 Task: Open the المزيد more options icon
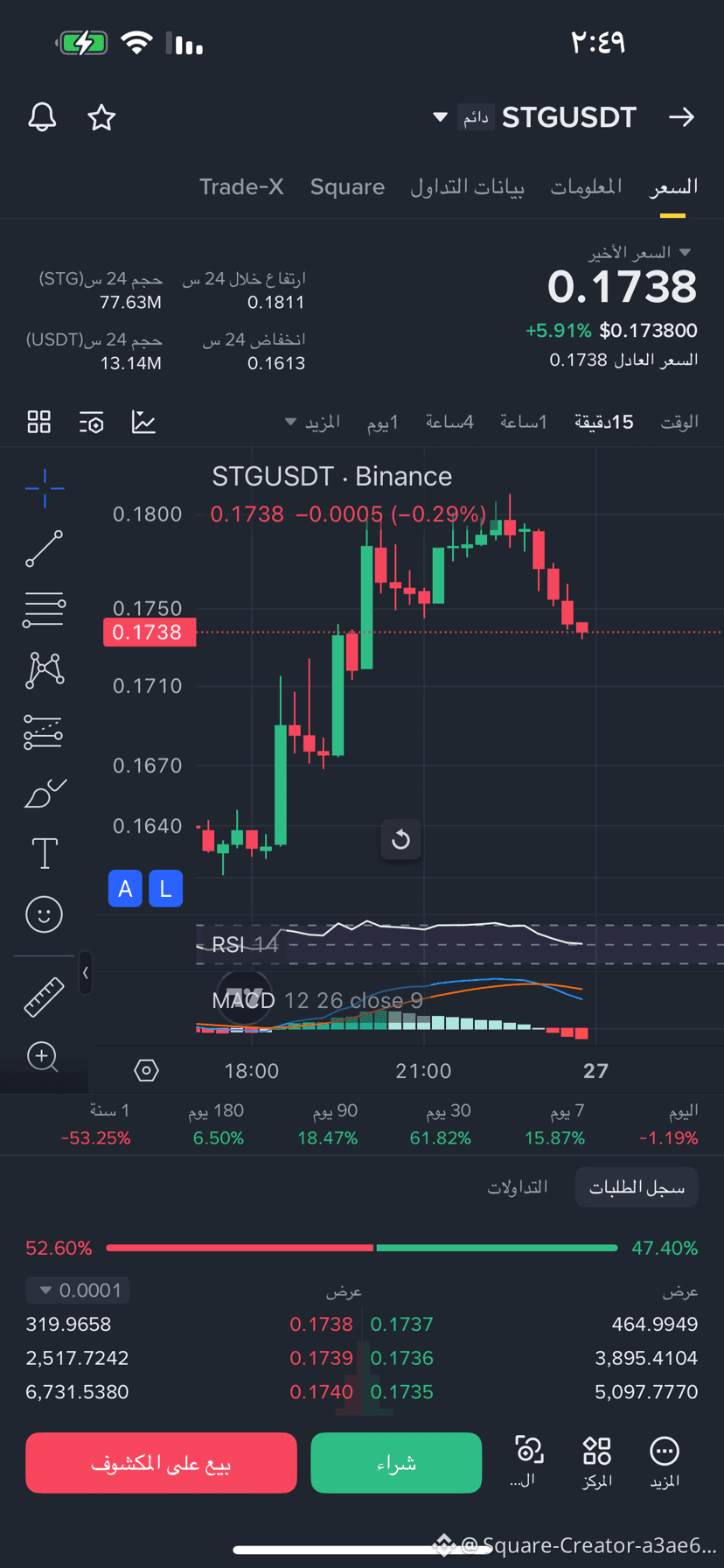coord(665,1462)
